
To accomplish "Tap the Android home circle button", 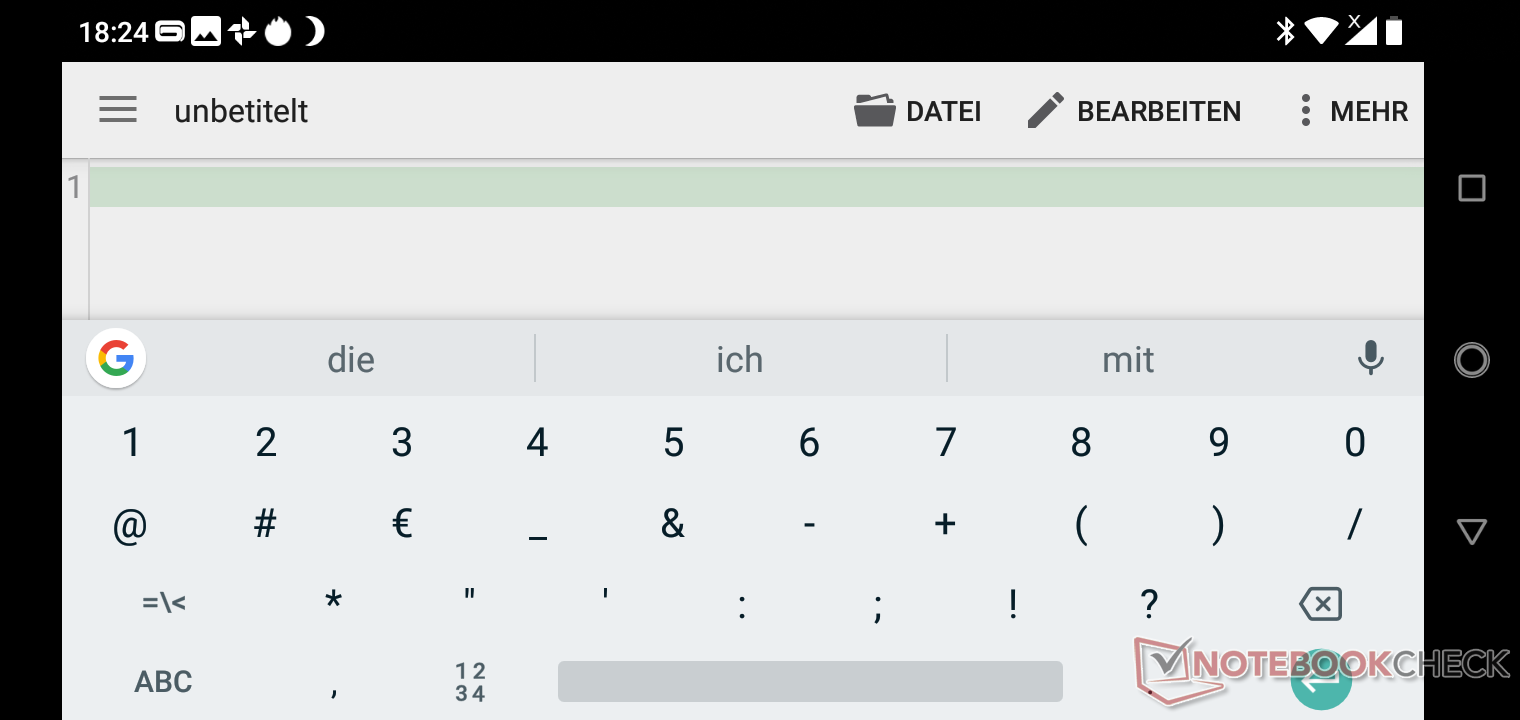I will pyautogui.click(x=1472, y=360).
